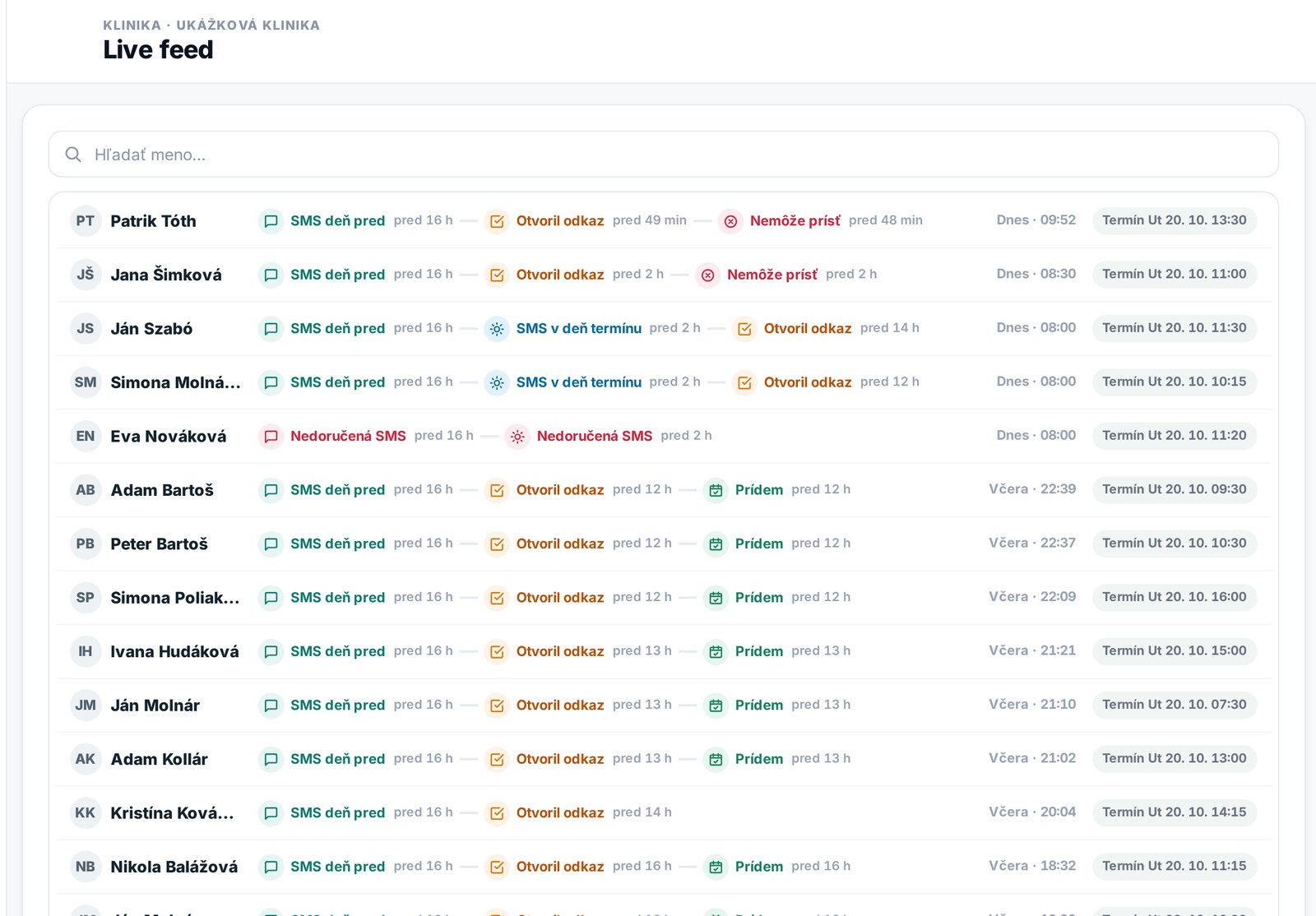Open Jana Šimková's name entry

tap(166, 275)
